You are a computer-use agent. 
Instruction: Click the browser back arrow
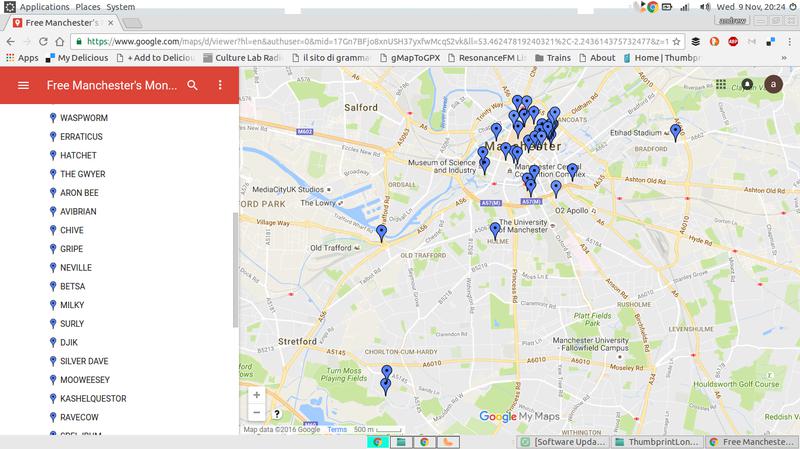pos(11,41)
